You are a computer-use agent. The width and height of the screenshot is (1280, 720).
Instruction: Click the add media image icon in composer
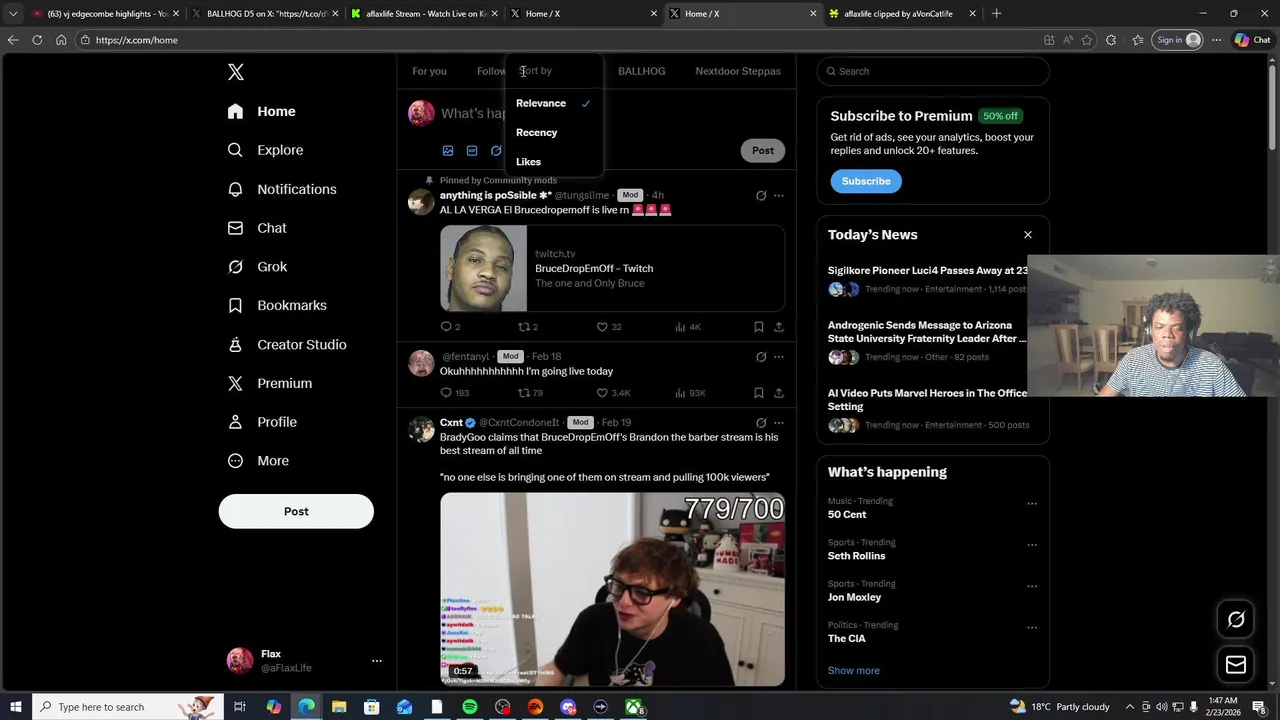[448, 151]
